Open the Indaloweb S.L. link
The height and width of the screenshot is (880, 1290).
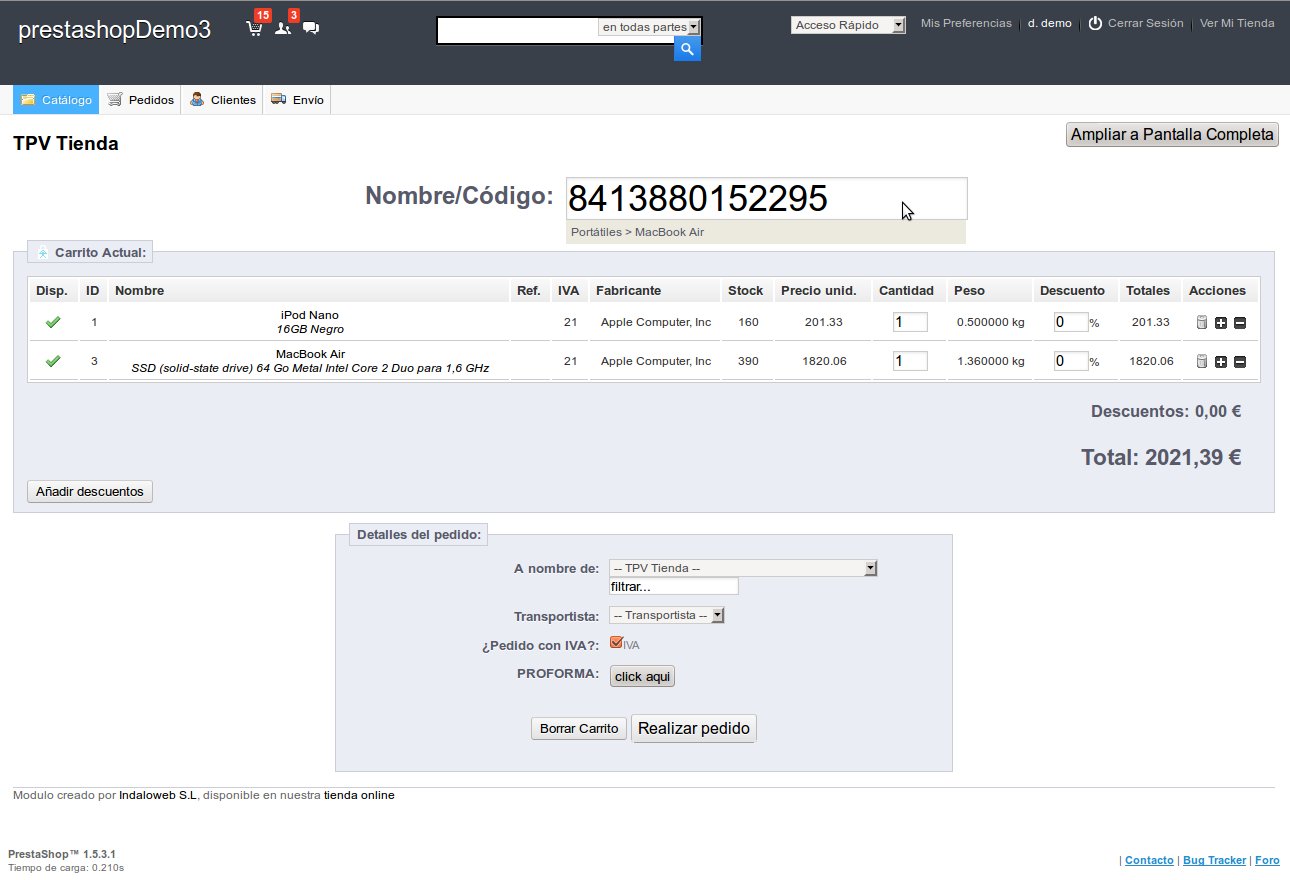click(158, 796)
